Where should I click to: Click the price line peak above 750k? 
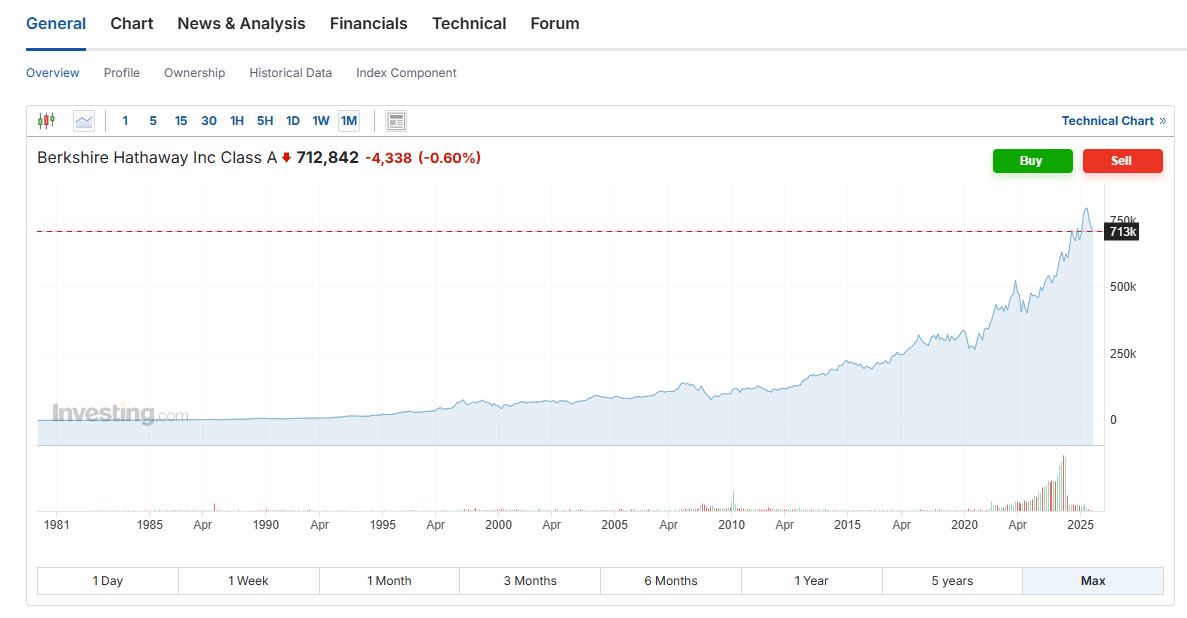point(1086,209)
